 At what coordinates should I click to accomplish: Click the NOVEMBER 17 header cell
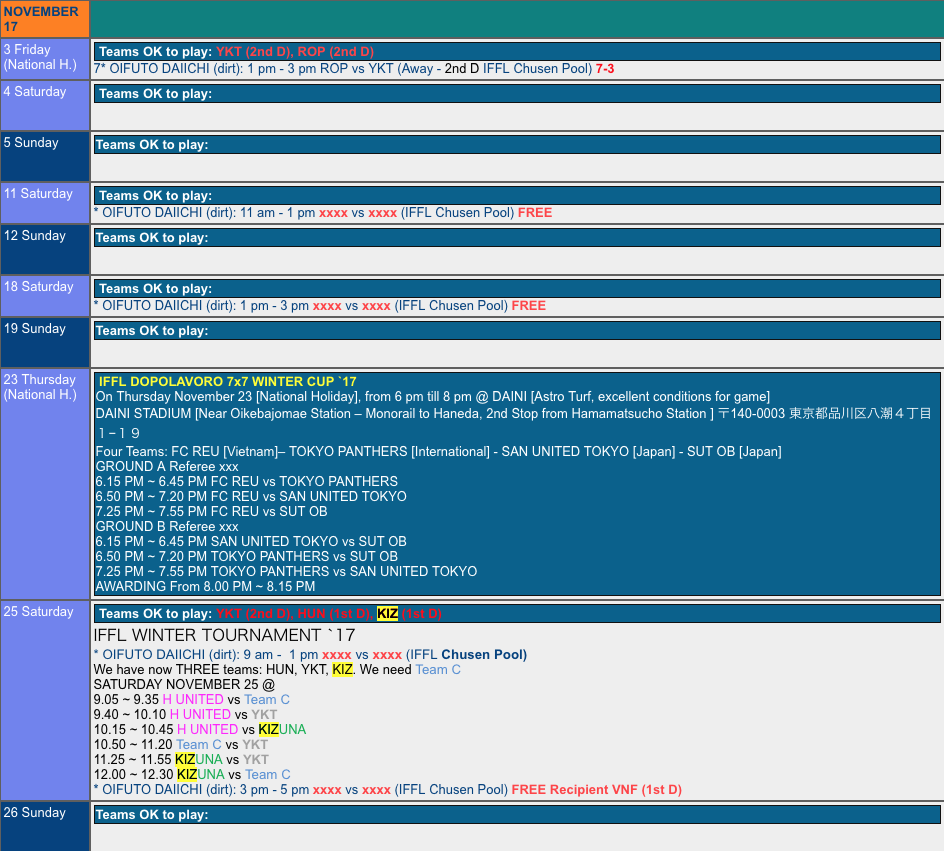pyautogui.click(x=44, y=19)
